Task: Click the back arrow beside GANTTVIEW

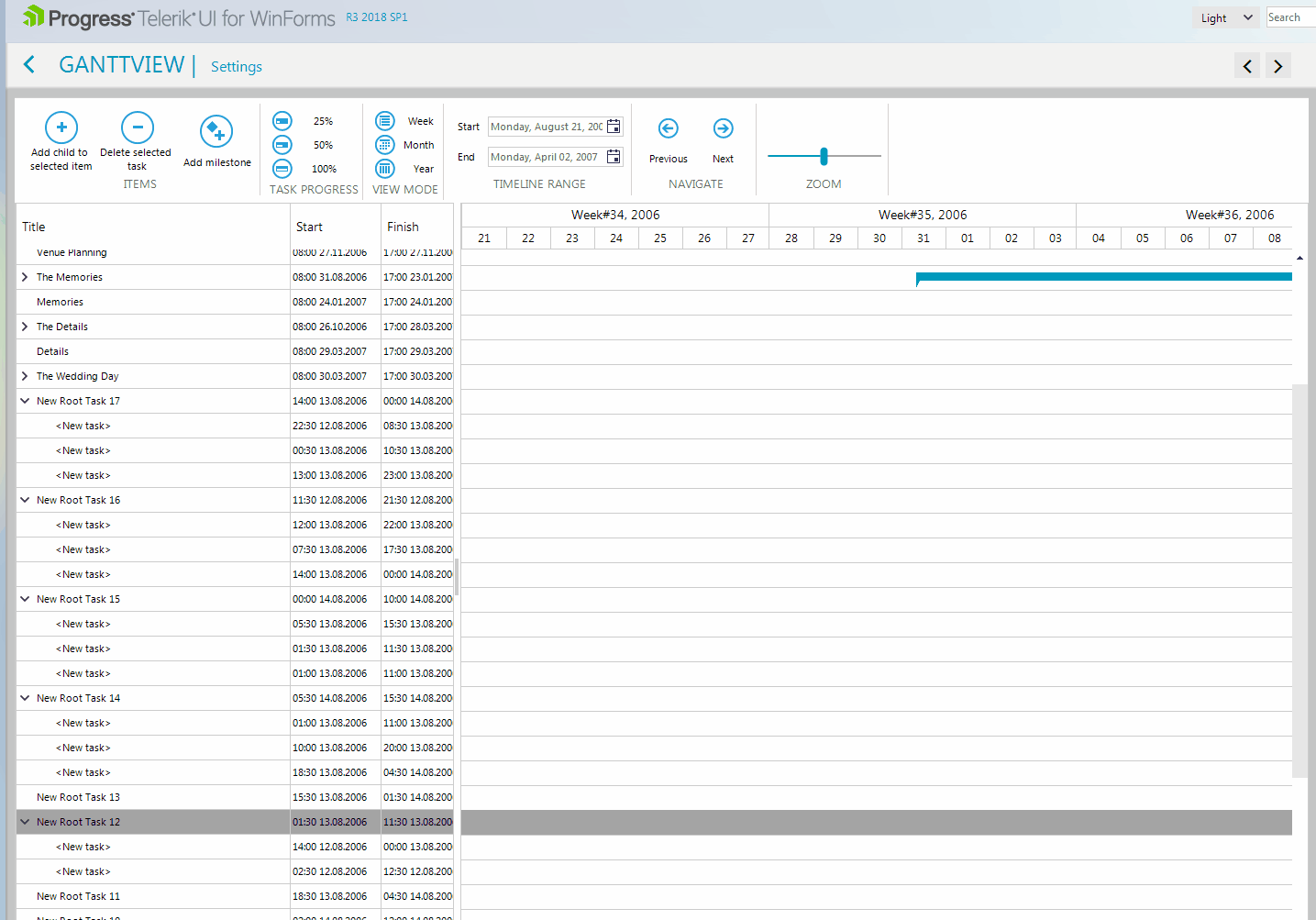Action: (x=29, y=64)
